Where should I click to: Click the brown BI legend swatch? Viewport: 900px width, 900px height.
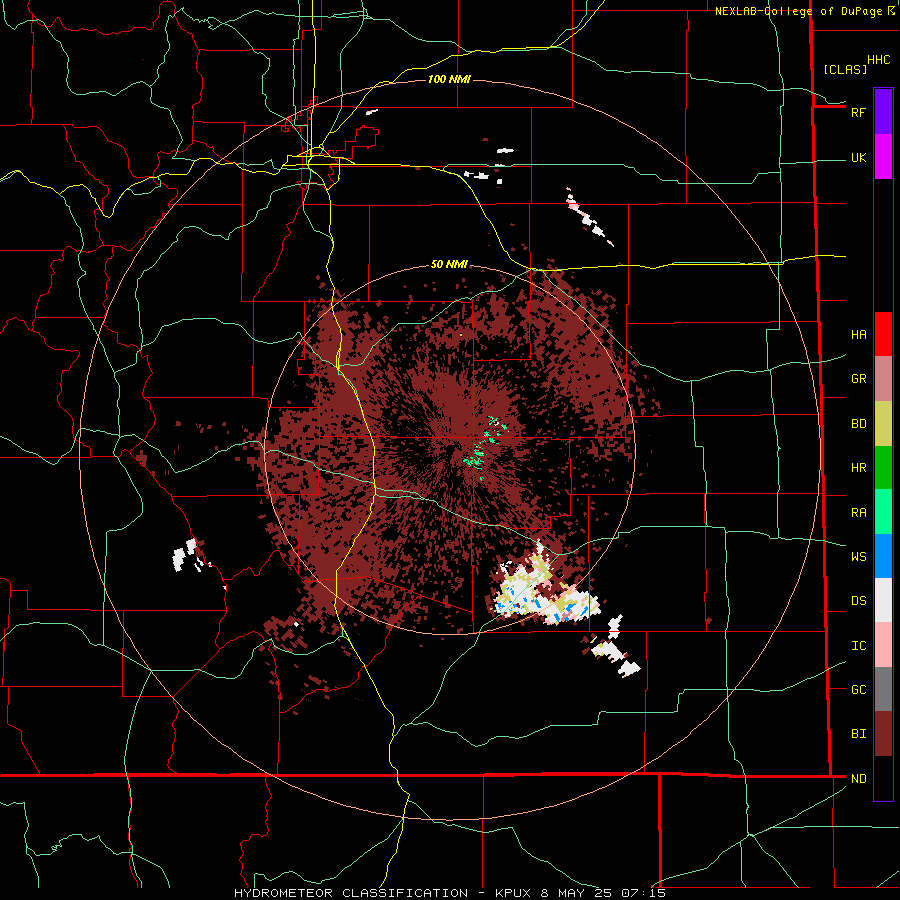tap(883, 734)
